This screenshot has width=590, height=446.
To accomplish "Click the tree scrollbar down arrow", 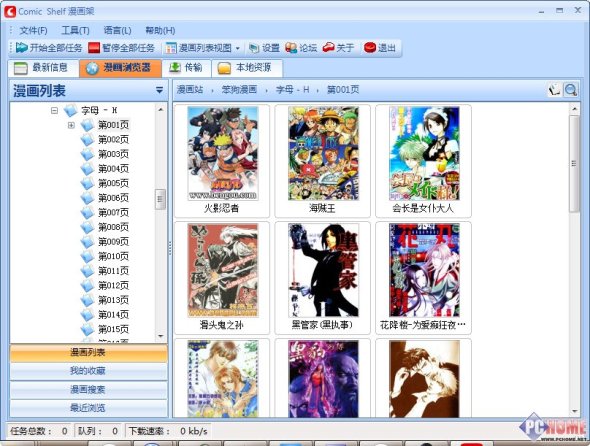I will 161,336.
